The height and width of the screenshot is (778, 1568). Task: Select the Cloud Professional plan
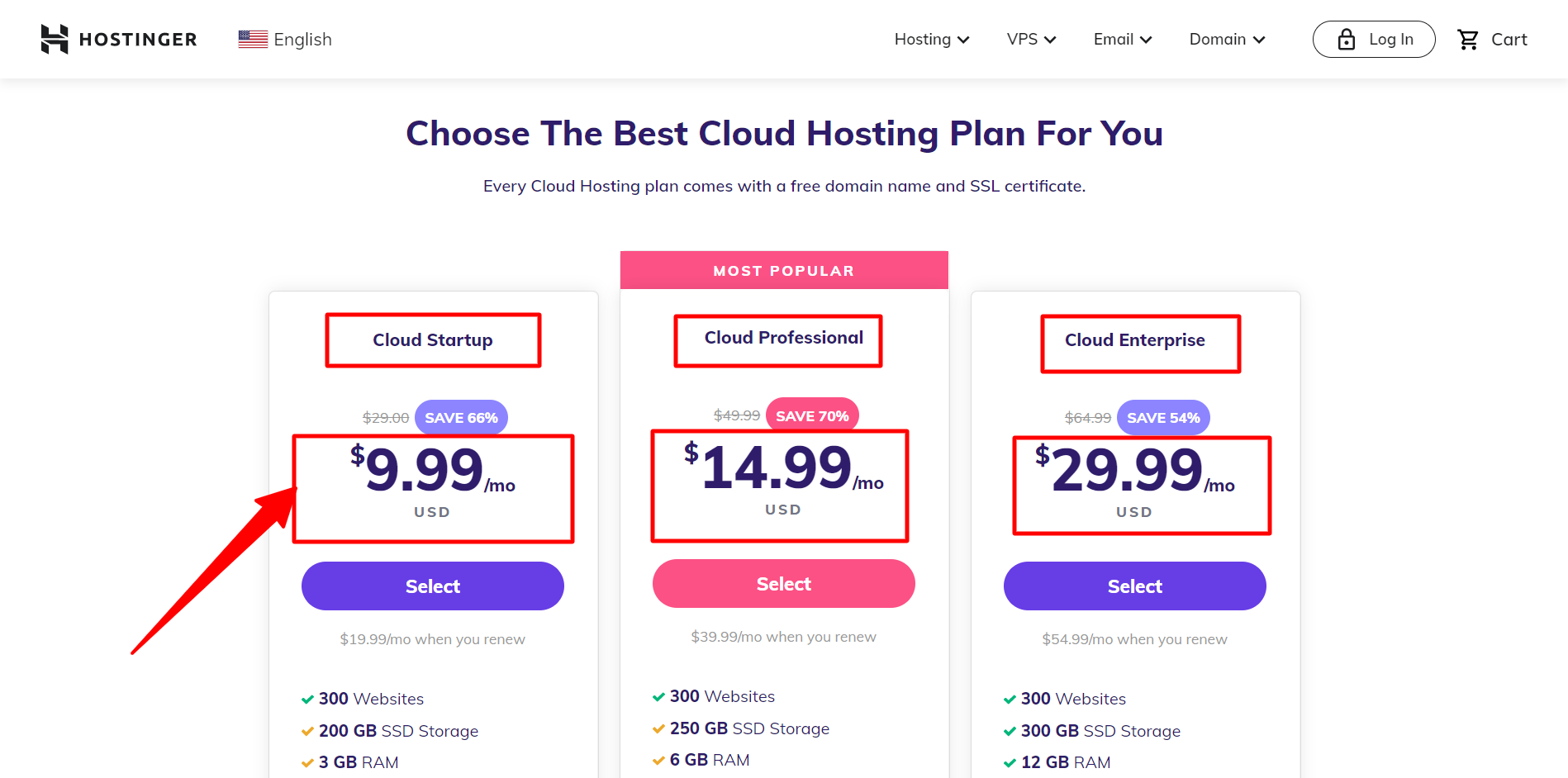click(x=783, y=584)
